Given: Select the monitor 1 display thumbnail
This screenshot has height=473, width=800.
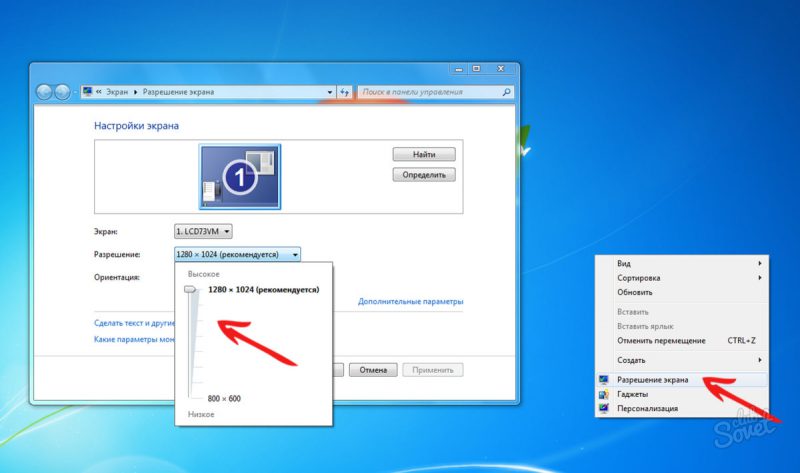Looking at the screenshot, I should (240, 177).
